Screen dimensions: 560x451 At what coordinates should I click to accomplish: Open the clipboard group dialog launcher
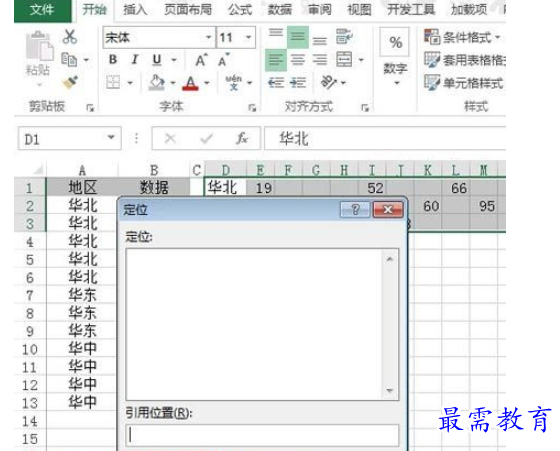pos(90,107)
